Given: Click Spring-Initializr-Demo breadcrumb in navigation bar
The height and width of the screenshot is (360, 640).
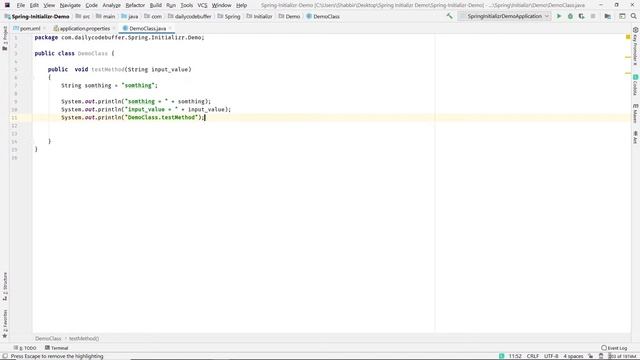Looking at the screenshot, I should coord(37,17).
